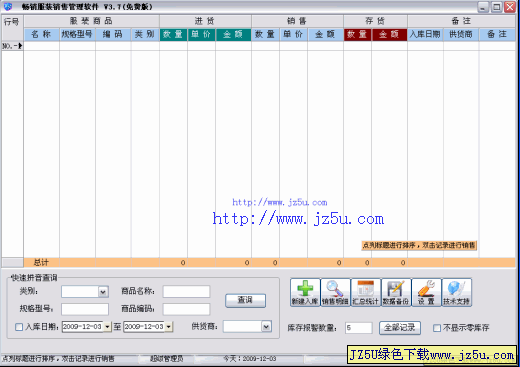Focus the 商品编码 input field
The width and height of the screenshot is (520, 367).
tap(186, 309)
